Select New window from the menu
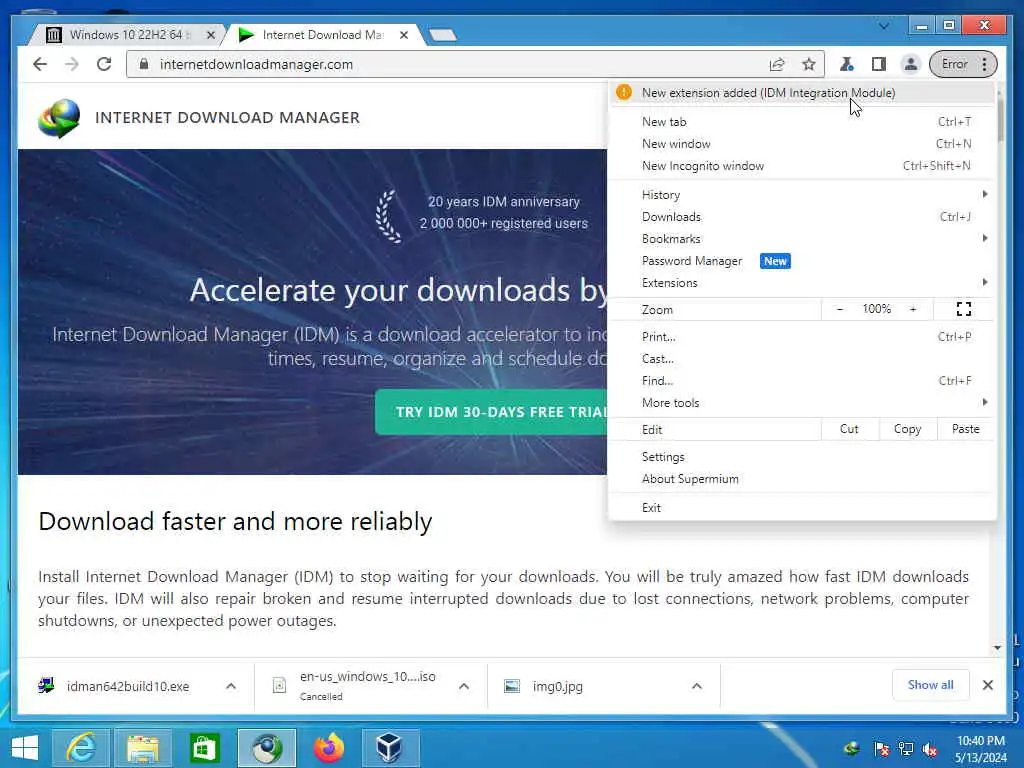 tap(801, 144)
